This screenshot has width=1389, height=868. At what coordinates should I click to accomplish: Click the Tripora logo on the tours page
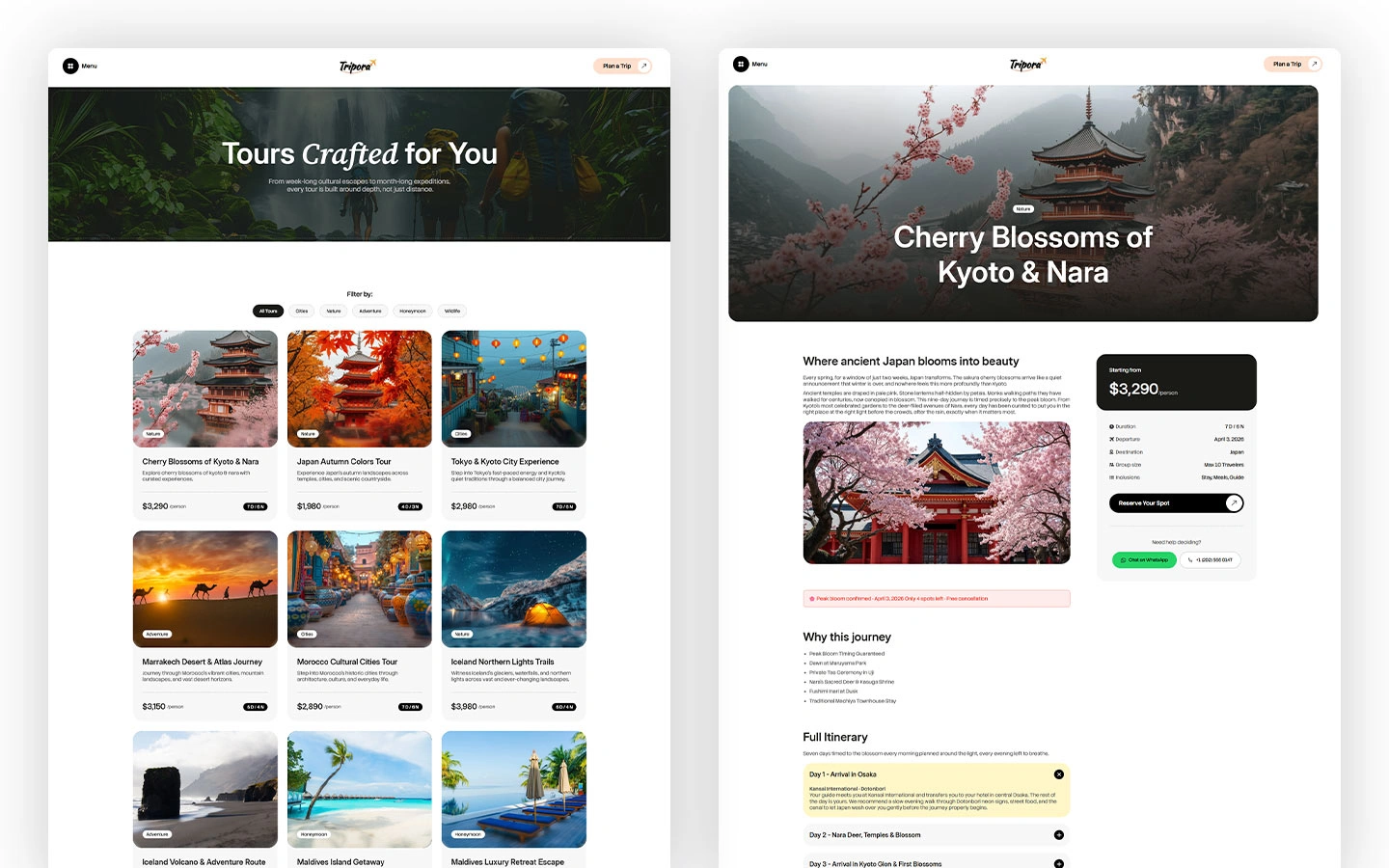point(358,66)
